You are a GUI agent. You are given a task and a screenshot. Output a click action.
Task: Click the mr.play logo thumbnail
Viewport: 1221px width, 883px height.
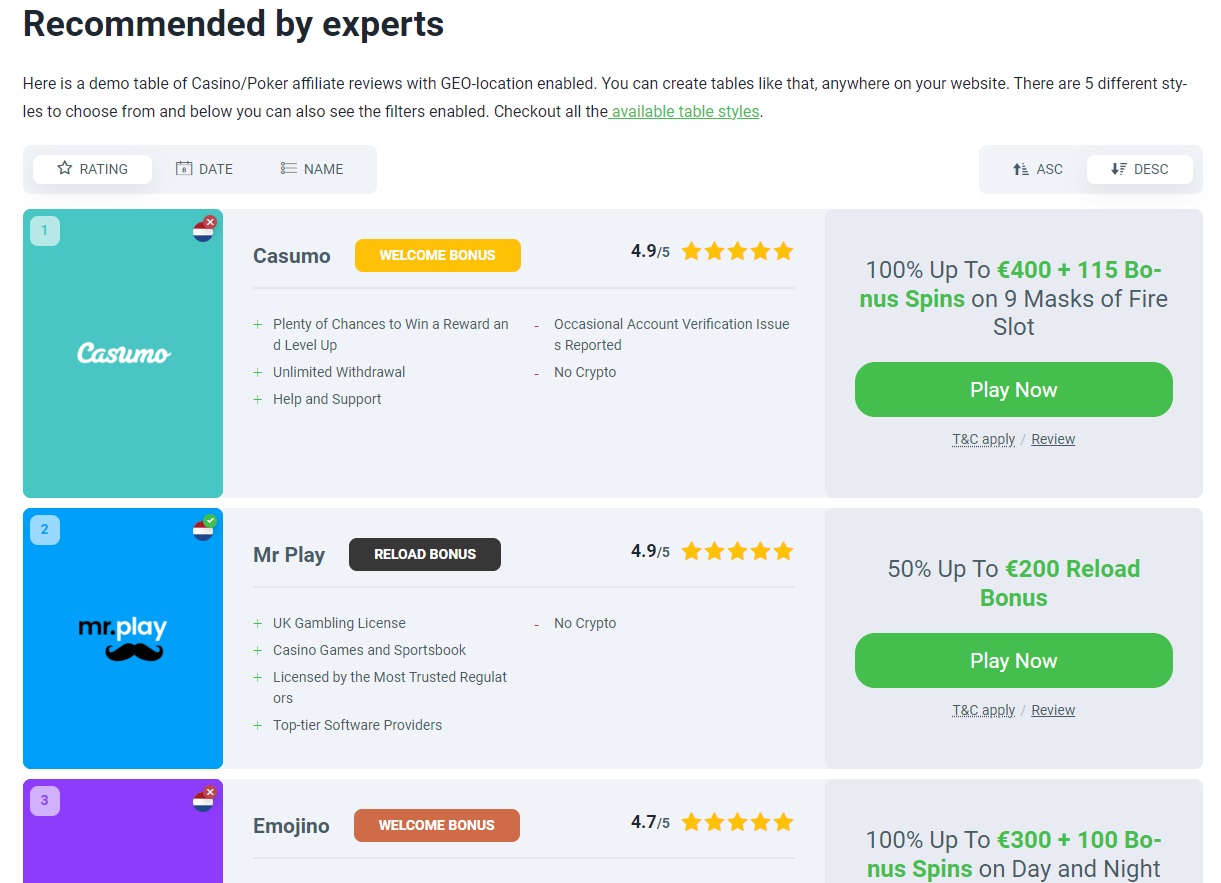point(123,638)
